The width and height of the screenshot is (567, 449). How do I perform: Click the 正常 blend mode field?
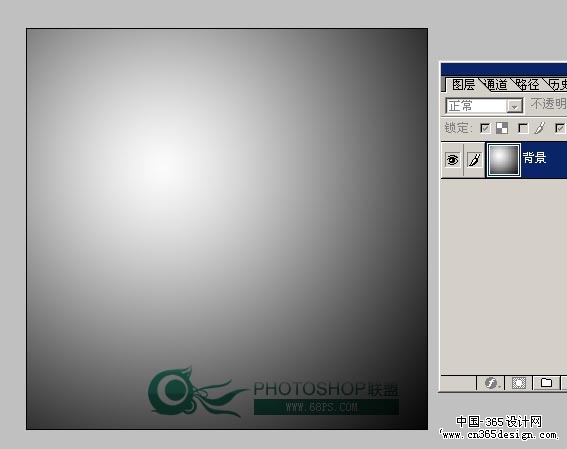click(485, 106)
